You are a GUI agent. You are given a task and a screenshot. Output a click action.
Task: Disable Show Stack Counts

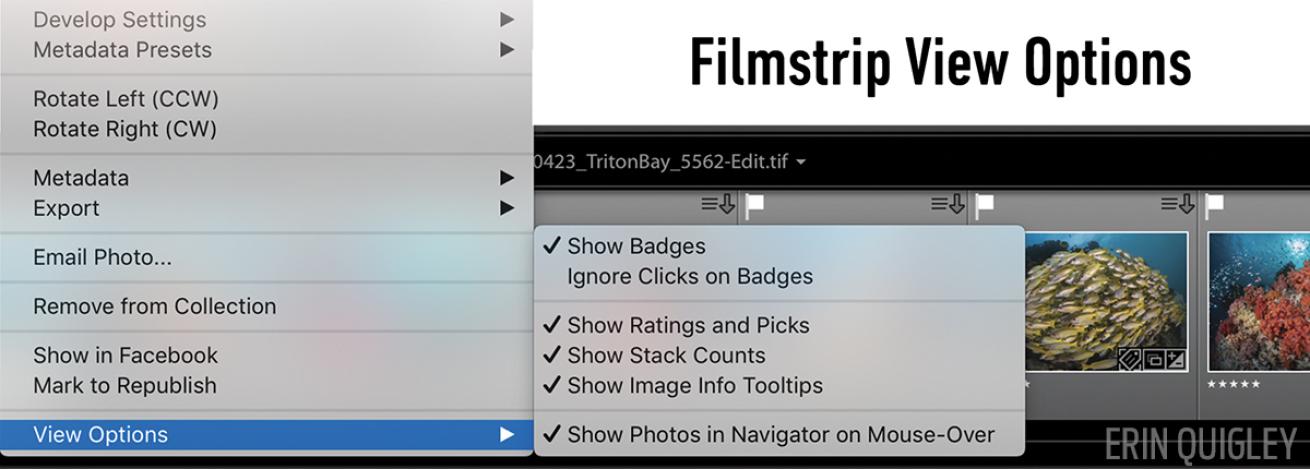click(666, 355)
